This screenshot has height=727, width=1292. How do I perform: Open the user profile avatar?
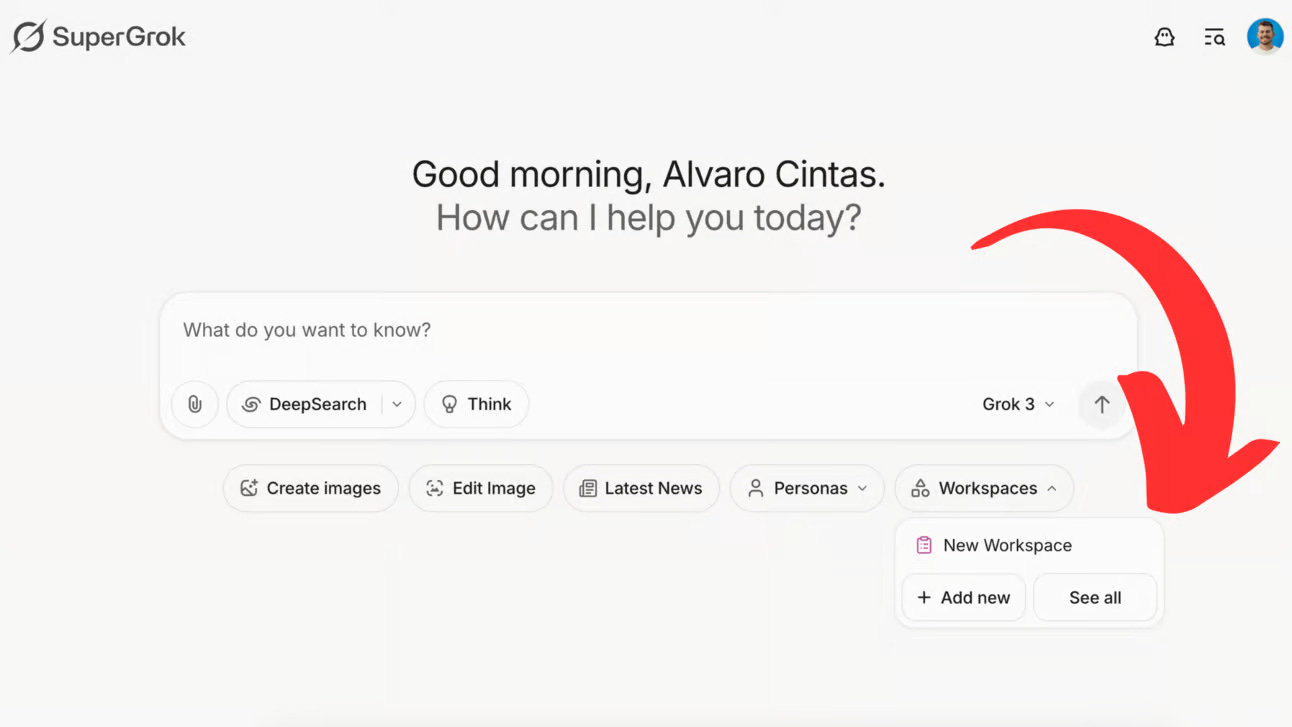[x=1265, y=37]
